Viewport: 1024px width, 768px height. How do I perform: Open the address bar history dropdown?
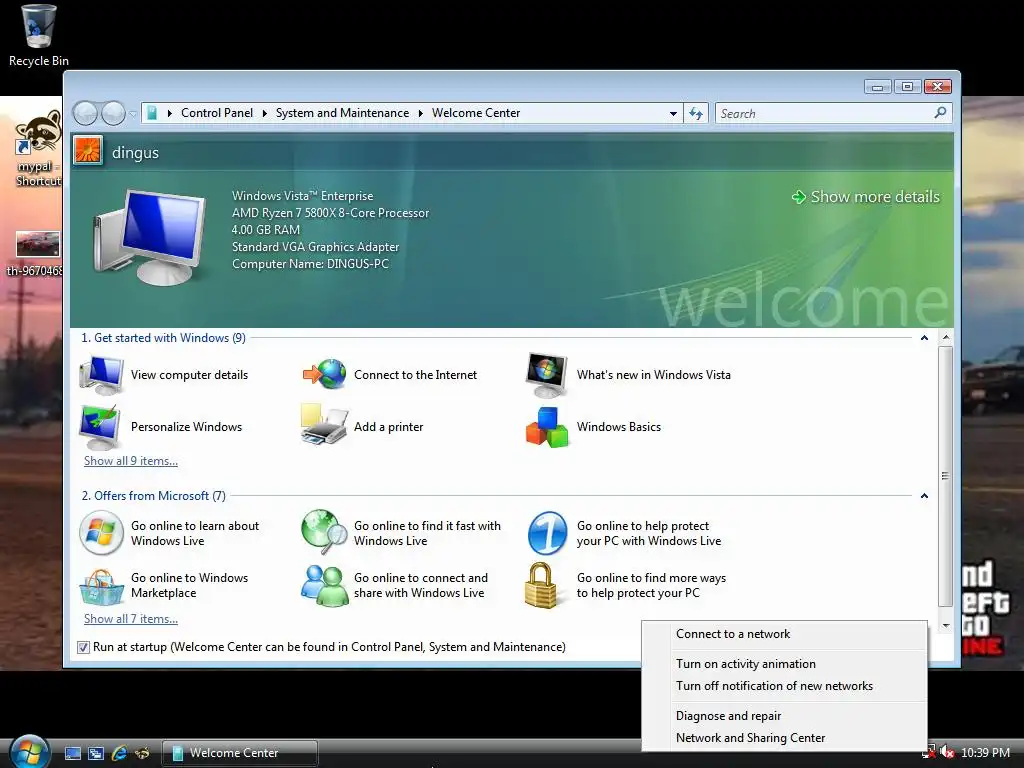[673, 114]
